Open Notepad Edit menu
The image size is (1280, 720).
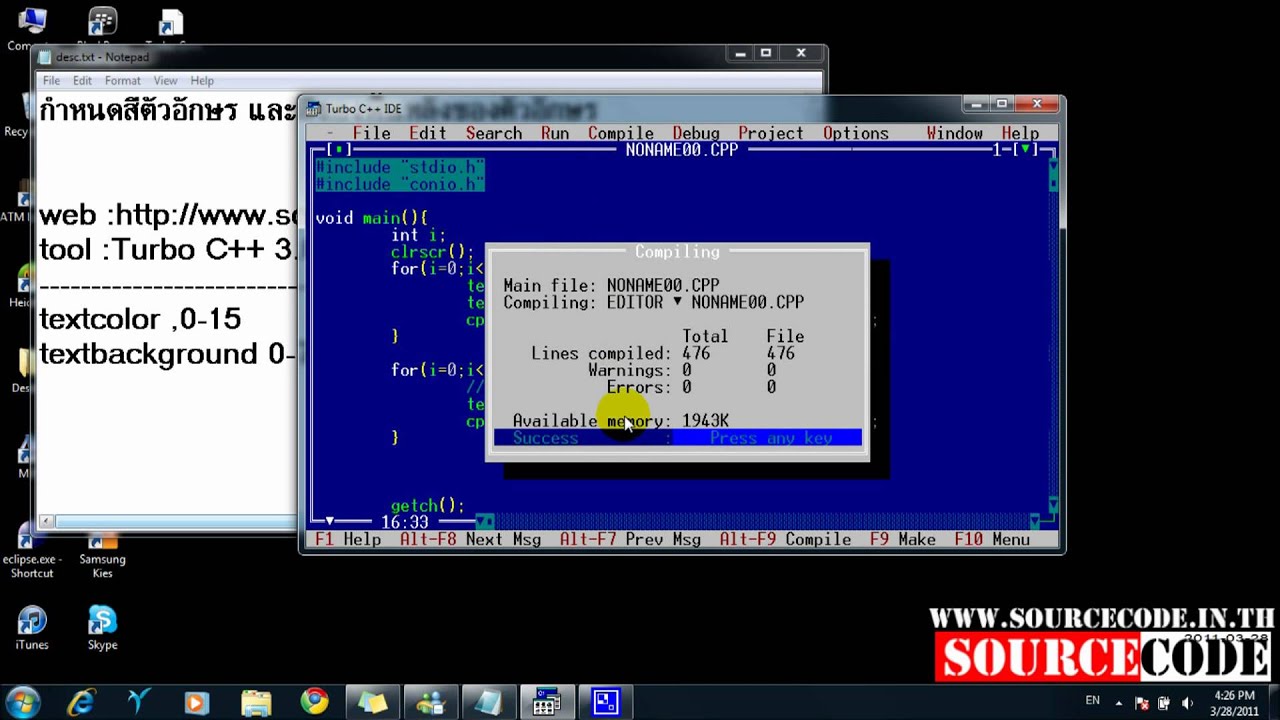[82, 81]
